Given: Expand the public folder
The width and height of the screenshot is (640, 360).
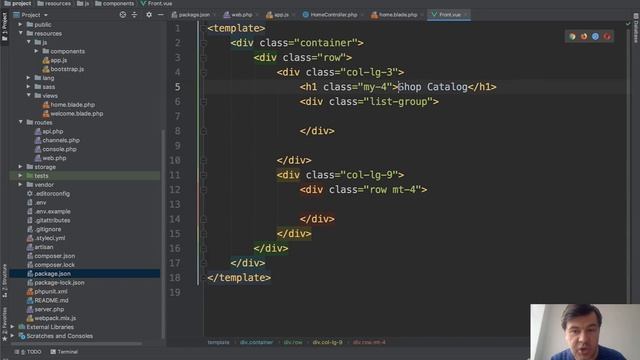Looking at the screenshot, I should 20,24.
